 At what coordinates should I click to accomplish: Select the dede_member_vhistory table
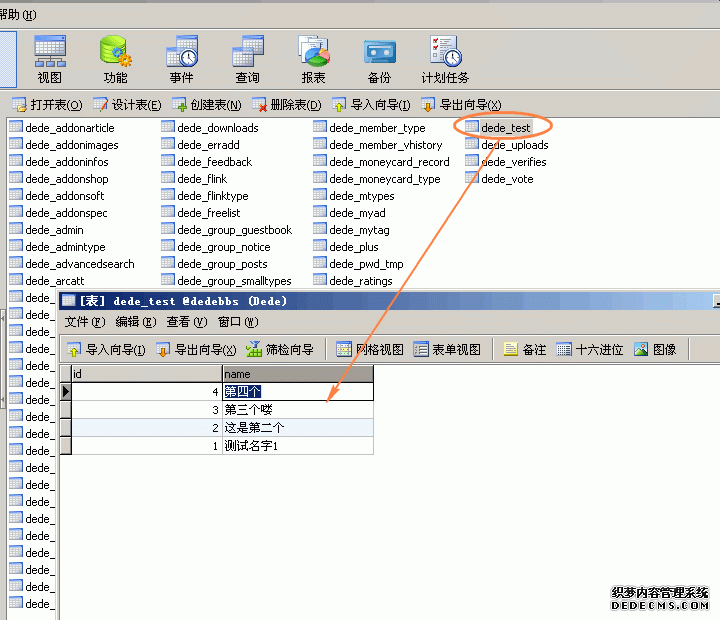(378, 145)
